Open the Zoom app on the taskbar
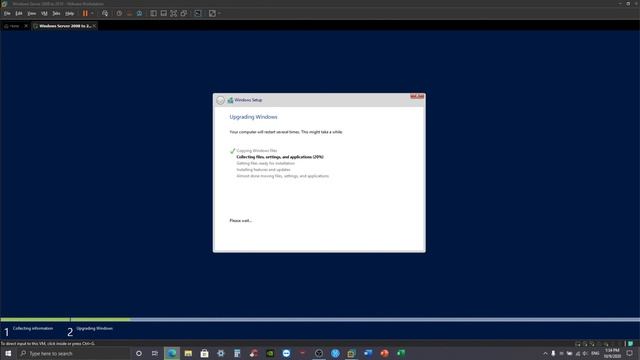Viewport: 640px width, 360px height. (286, 353)
